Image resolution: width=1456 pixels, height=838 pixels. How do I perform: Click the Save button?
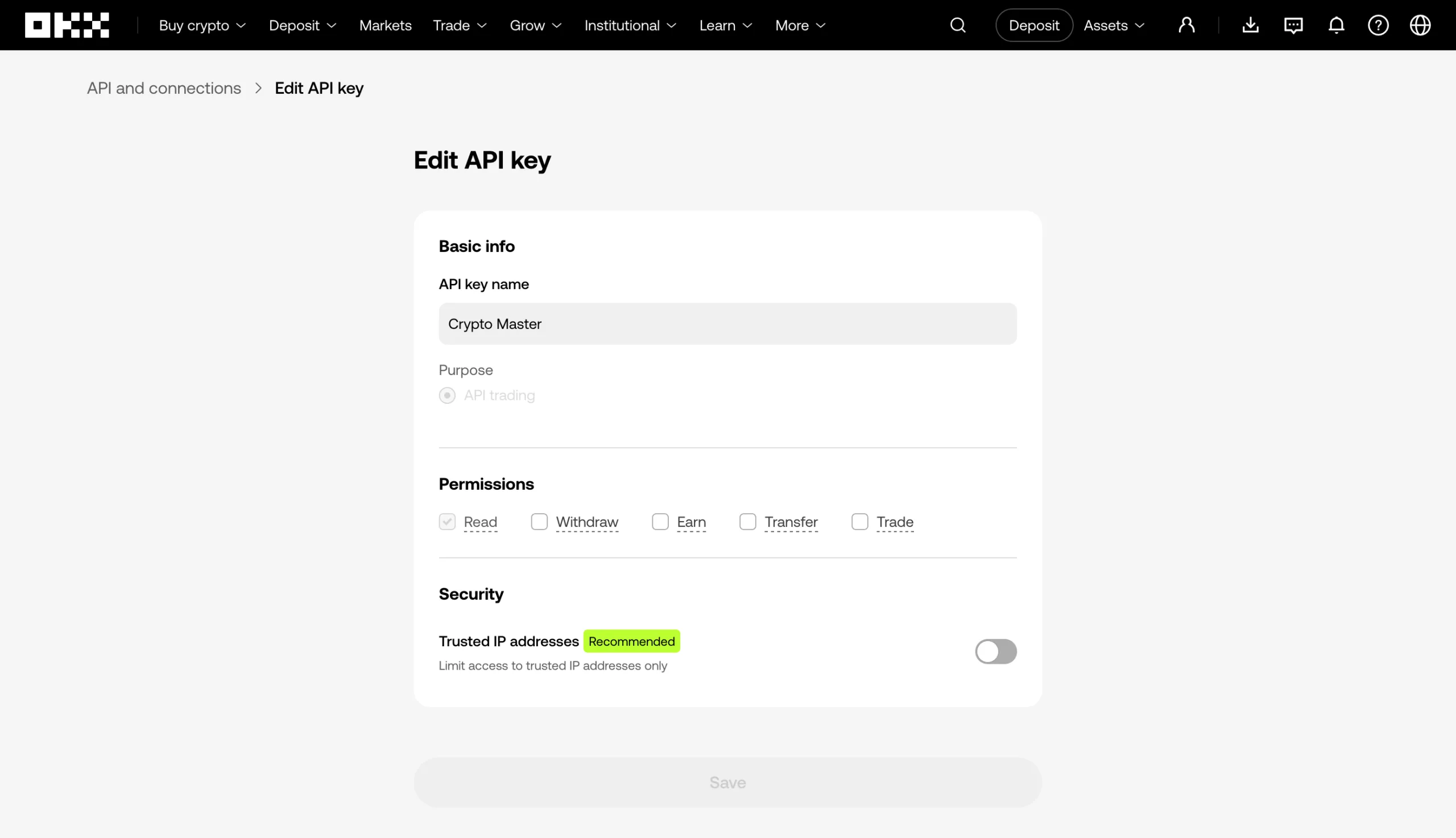click(727, 782)
